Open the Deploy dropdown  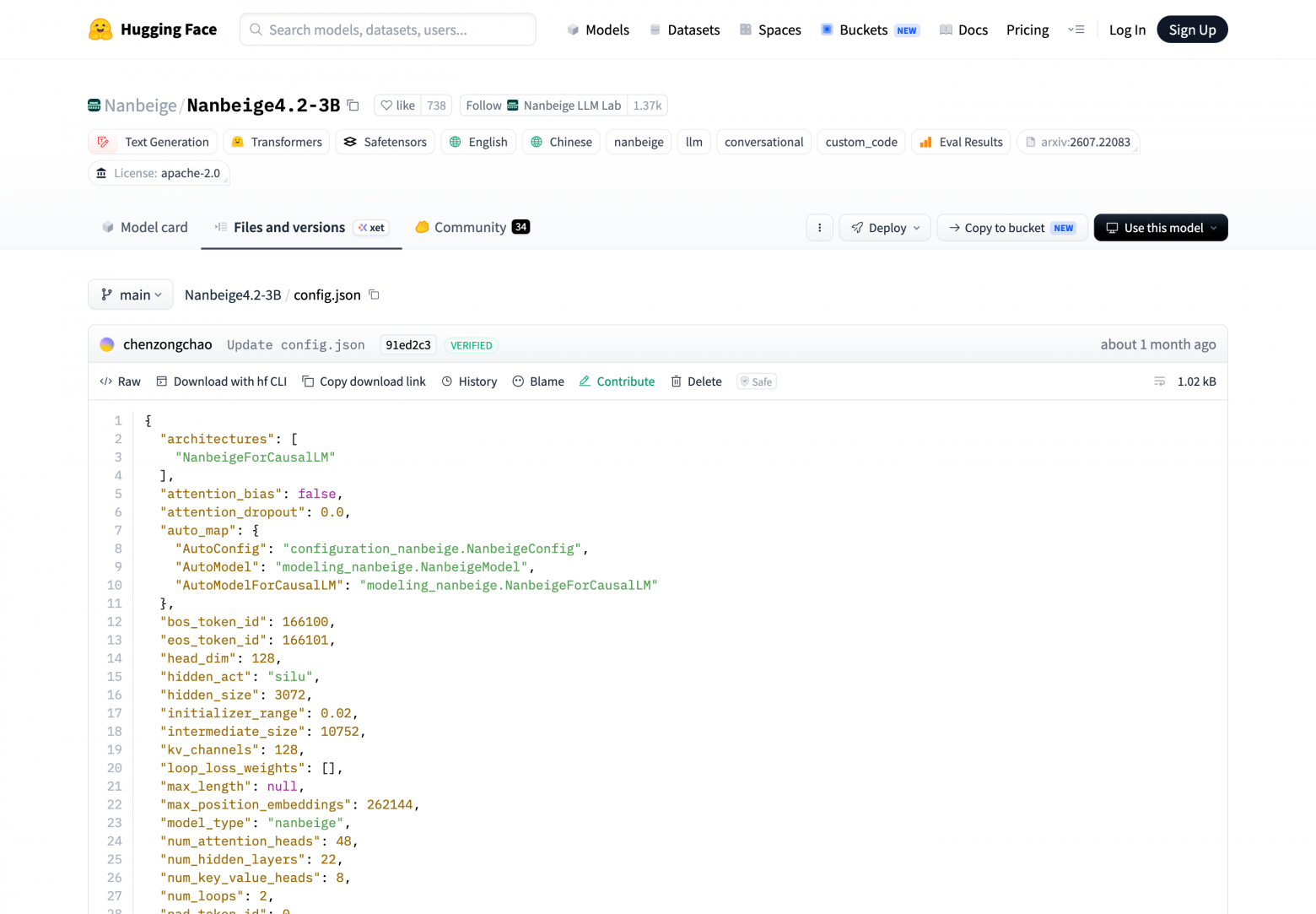(x=885, y=228)
